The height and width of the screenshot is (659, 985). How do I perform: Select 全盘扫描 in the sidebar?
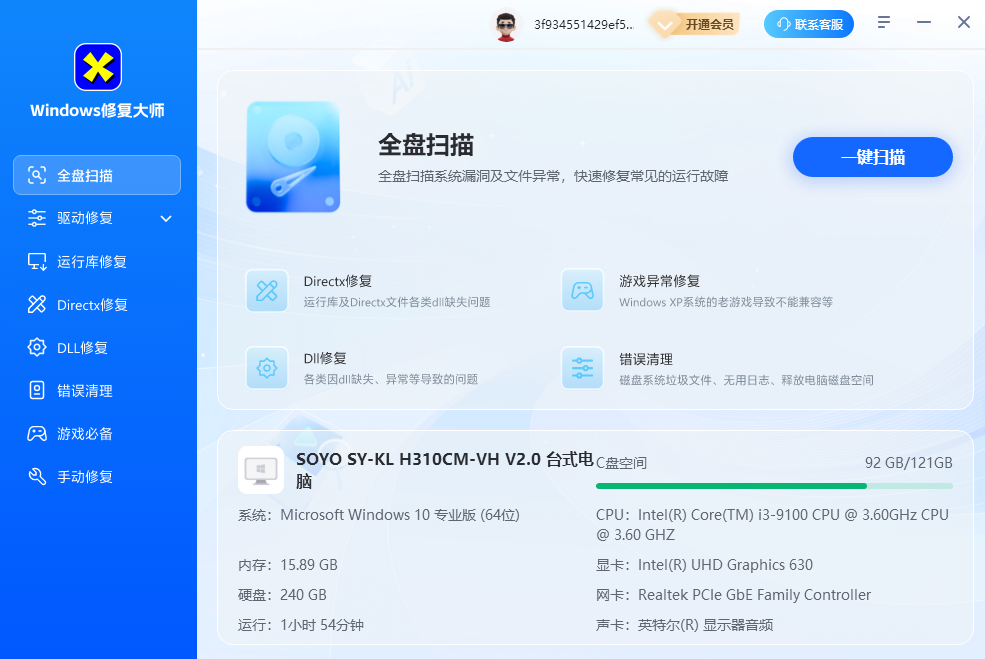coord(97,175)
